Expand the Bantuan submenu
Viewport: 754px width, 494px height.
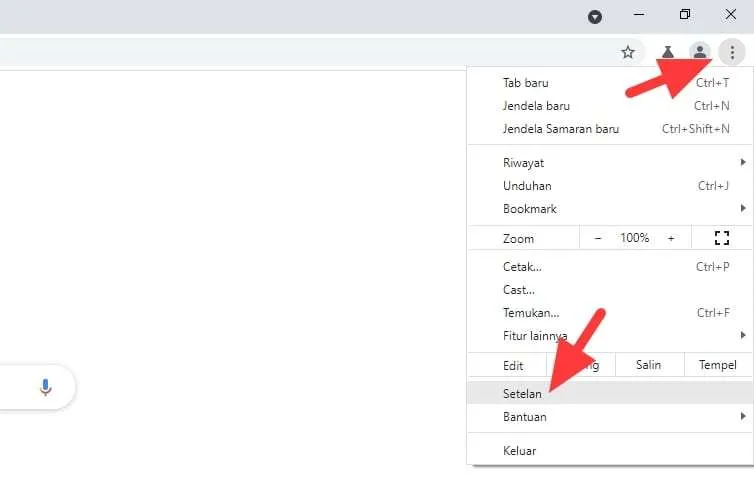pos(610,417)
